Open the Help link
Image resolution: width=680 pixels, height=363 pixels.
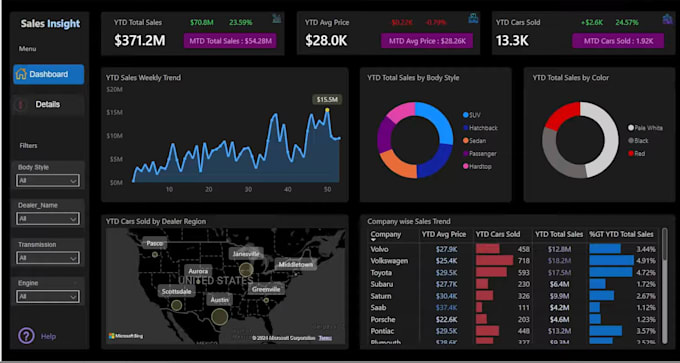(48, 336)
